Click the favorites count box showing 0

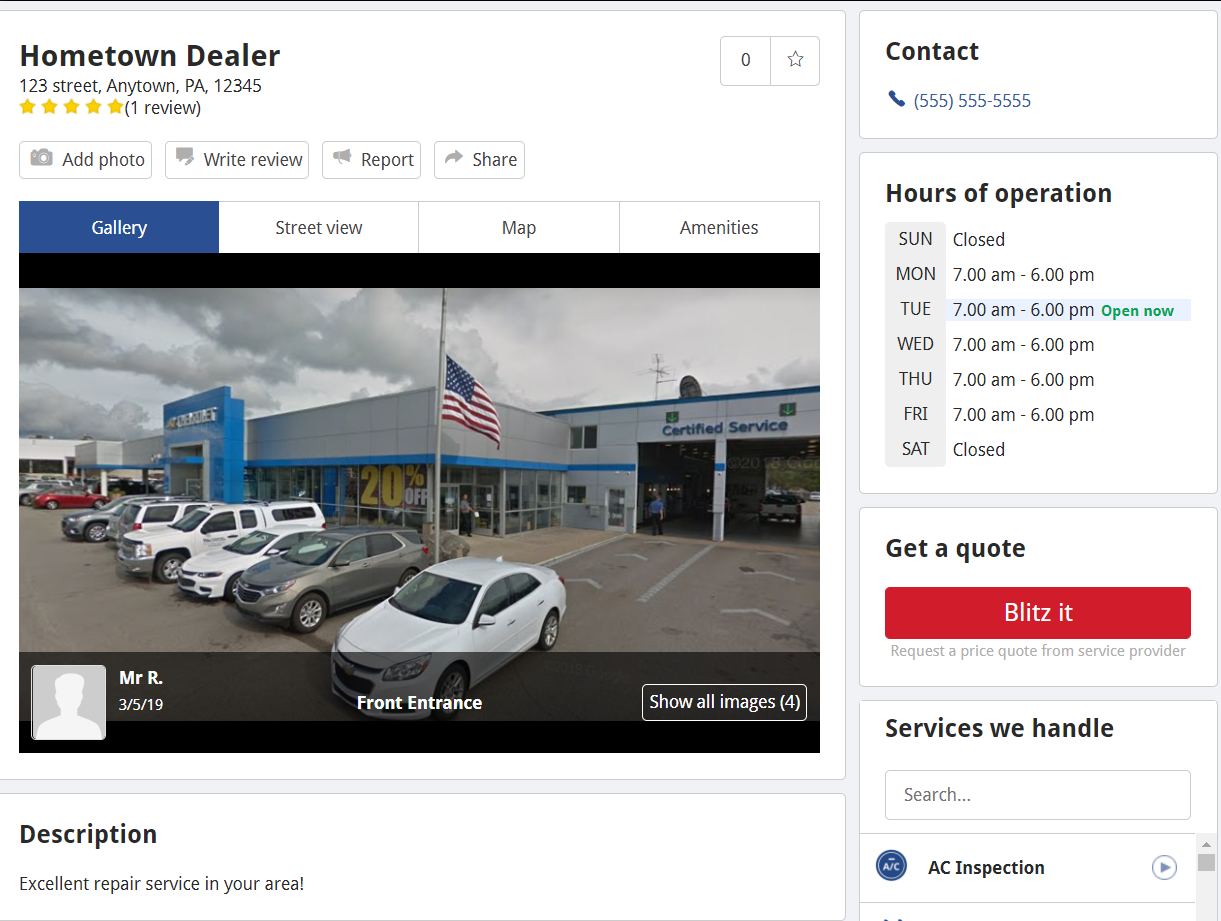tap(745, 60)
